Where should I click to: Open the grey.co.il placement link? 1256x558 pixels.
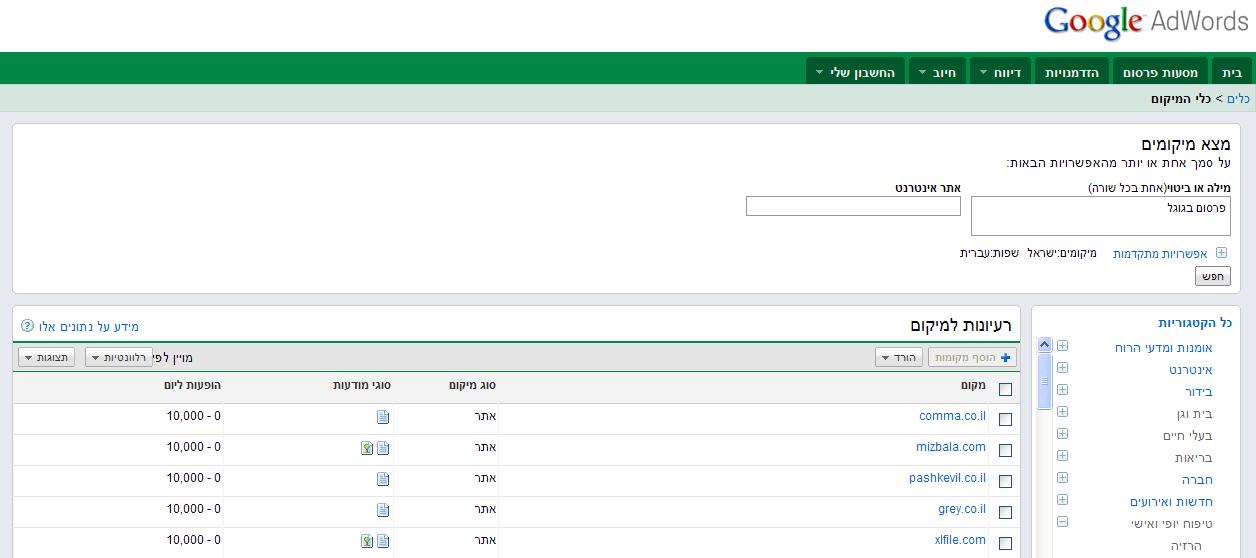click(962, 509)
